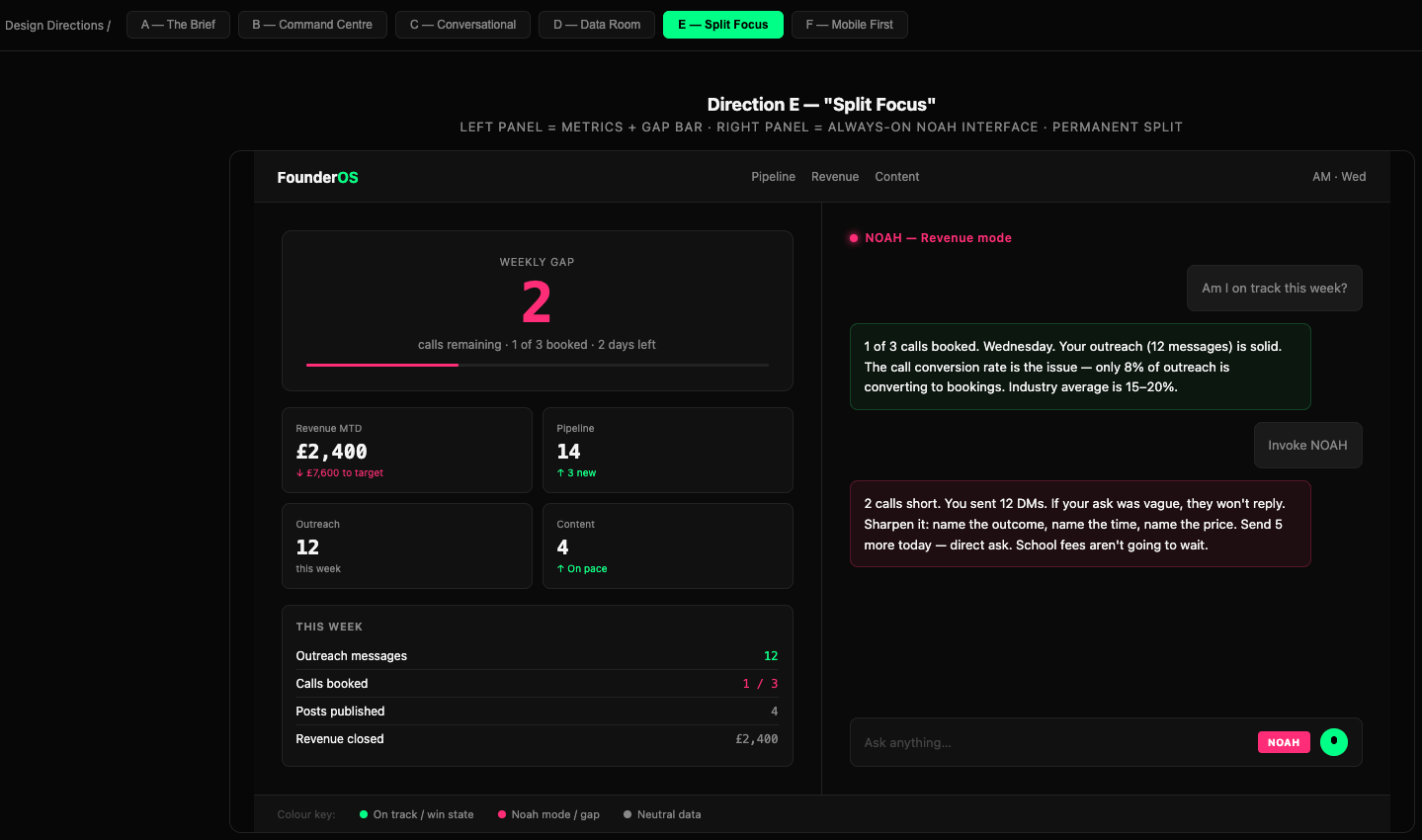Click the pink 'Noah mode / gap' swatch
Screen dimensions: 1422x840
coord(502,814)
